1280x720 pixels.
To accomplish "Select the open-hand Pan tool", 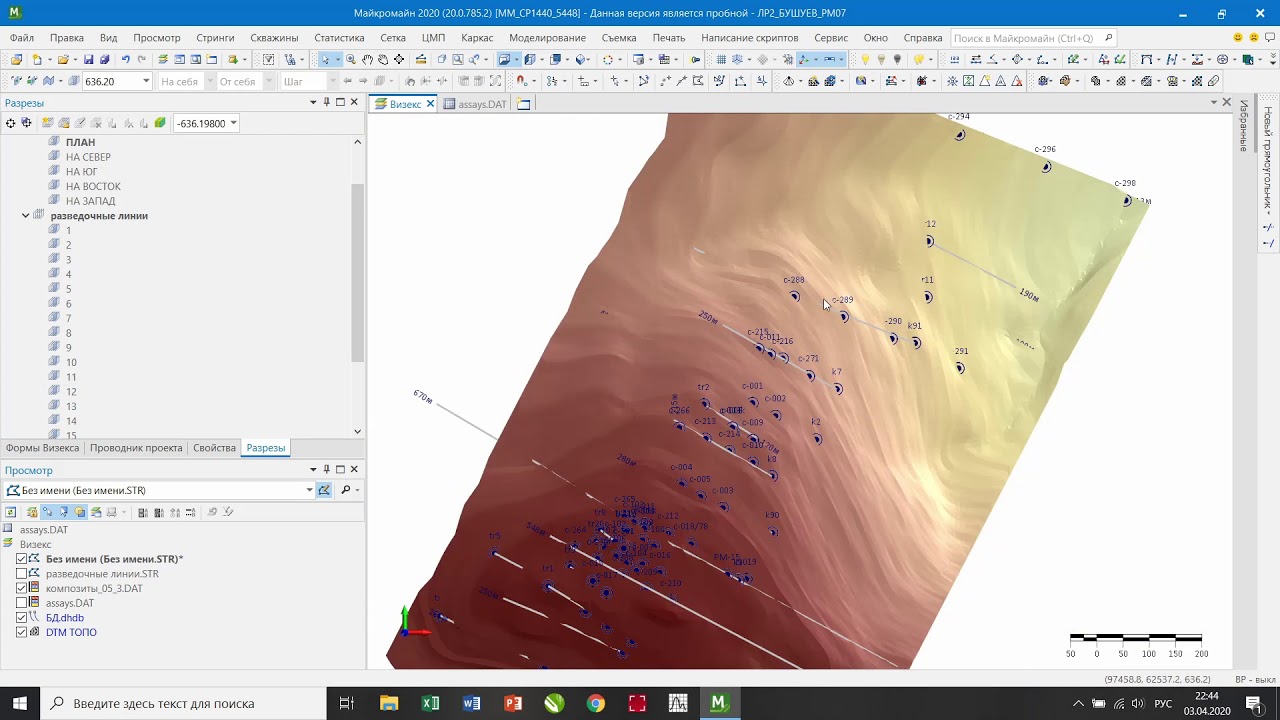I will 368,60.
